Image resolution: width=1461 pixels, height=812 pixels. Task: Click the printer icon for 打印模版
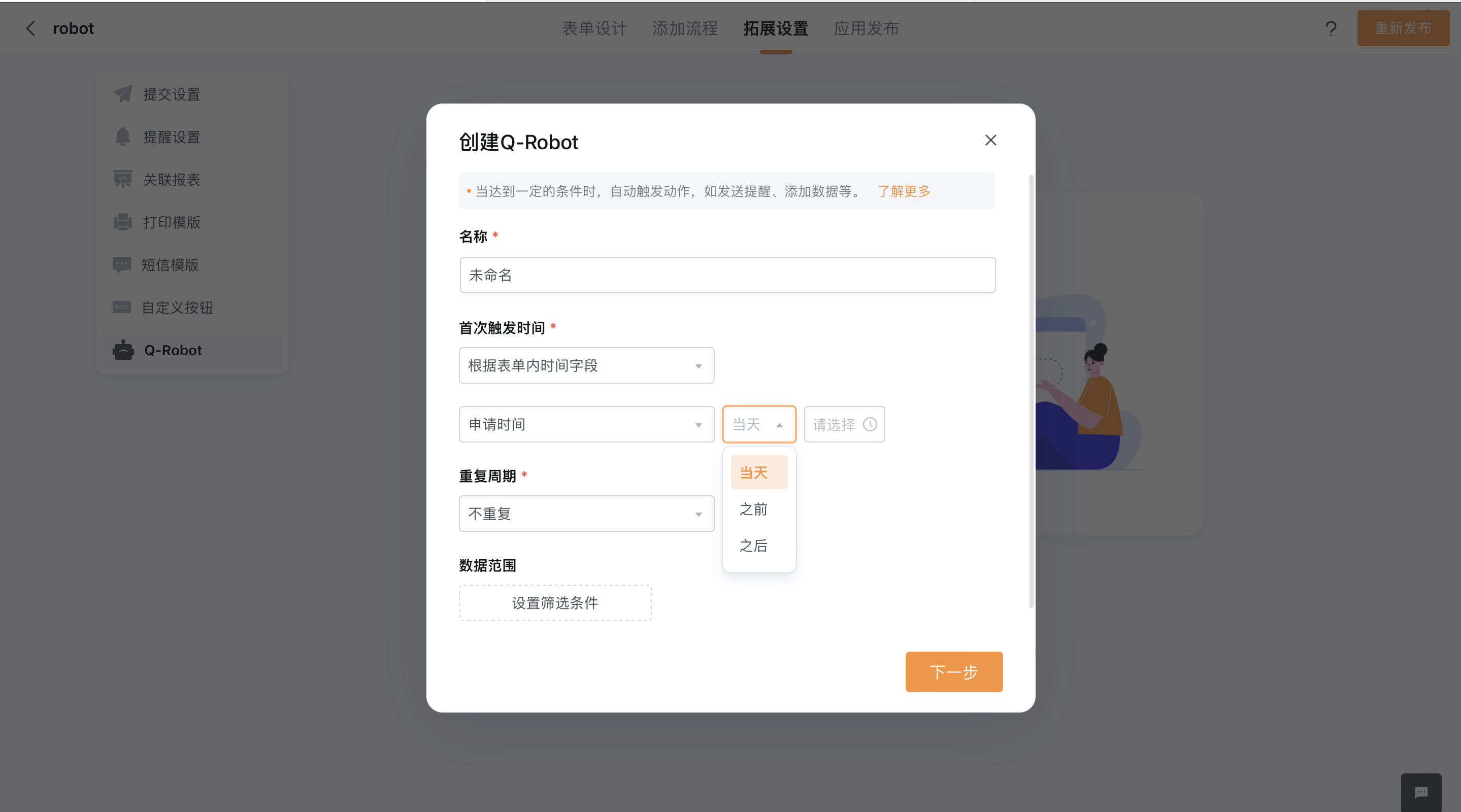[122, 222]
